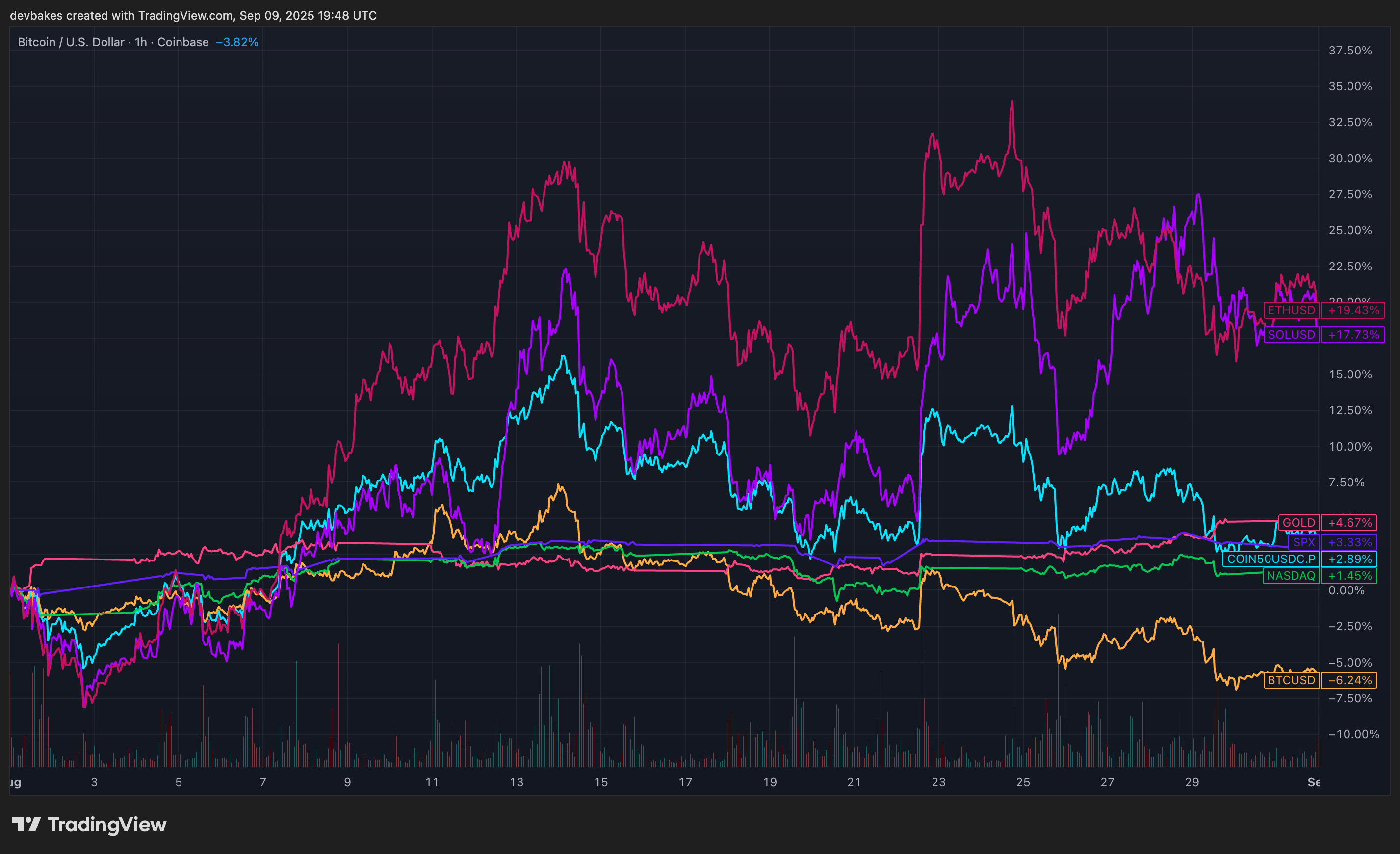Click the devbakes TradingView.com attribution text
This screenshot has height=854, width=1400.
click(x=193, y=15)
